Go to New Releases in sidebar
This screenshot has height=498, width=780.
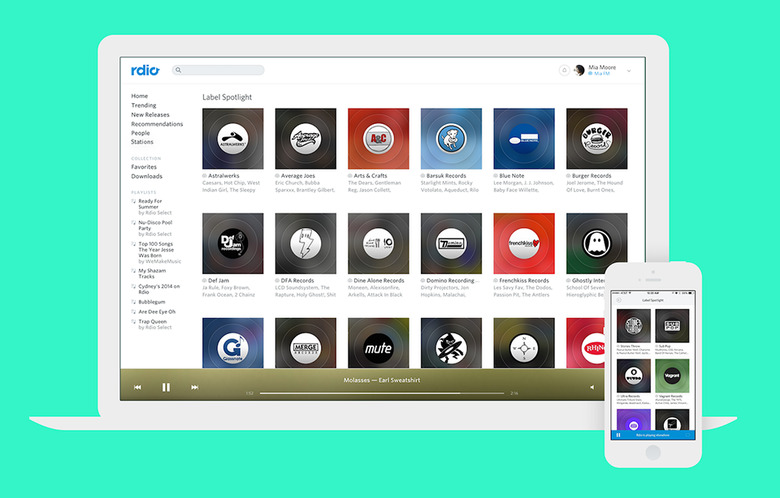click(151, 115)
